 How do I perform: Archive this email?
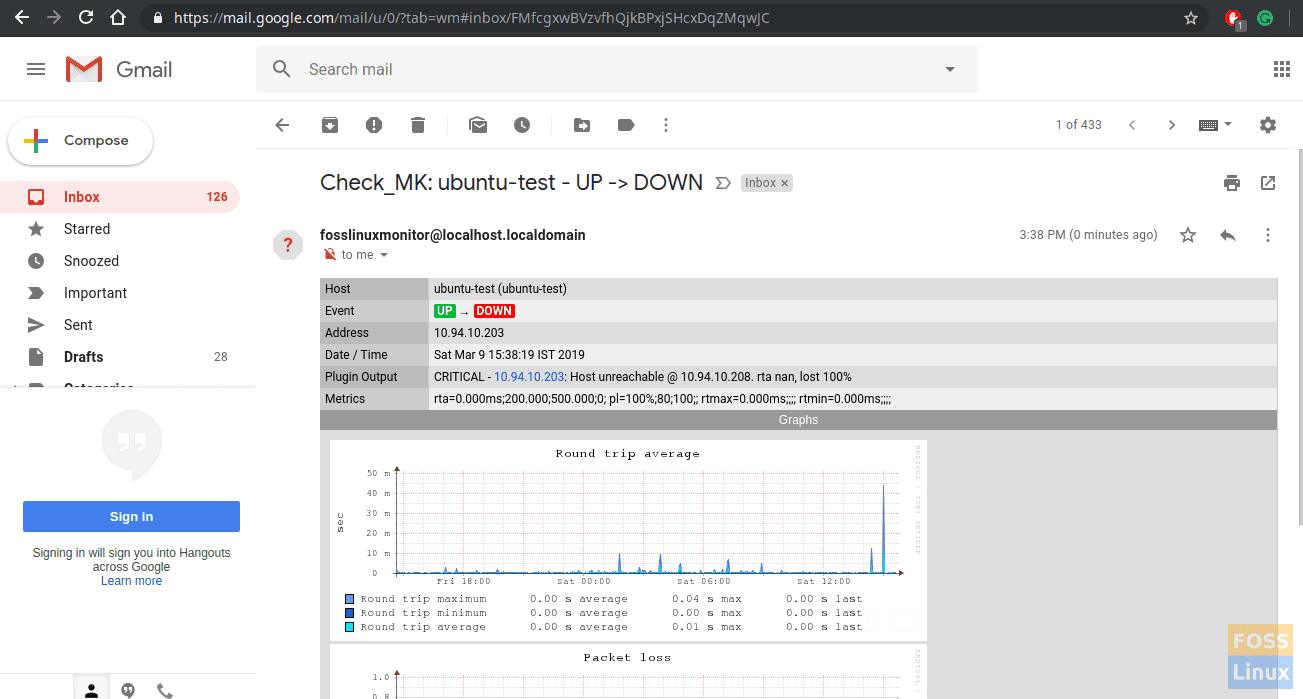pyautogui.click(x=329, y=125)
